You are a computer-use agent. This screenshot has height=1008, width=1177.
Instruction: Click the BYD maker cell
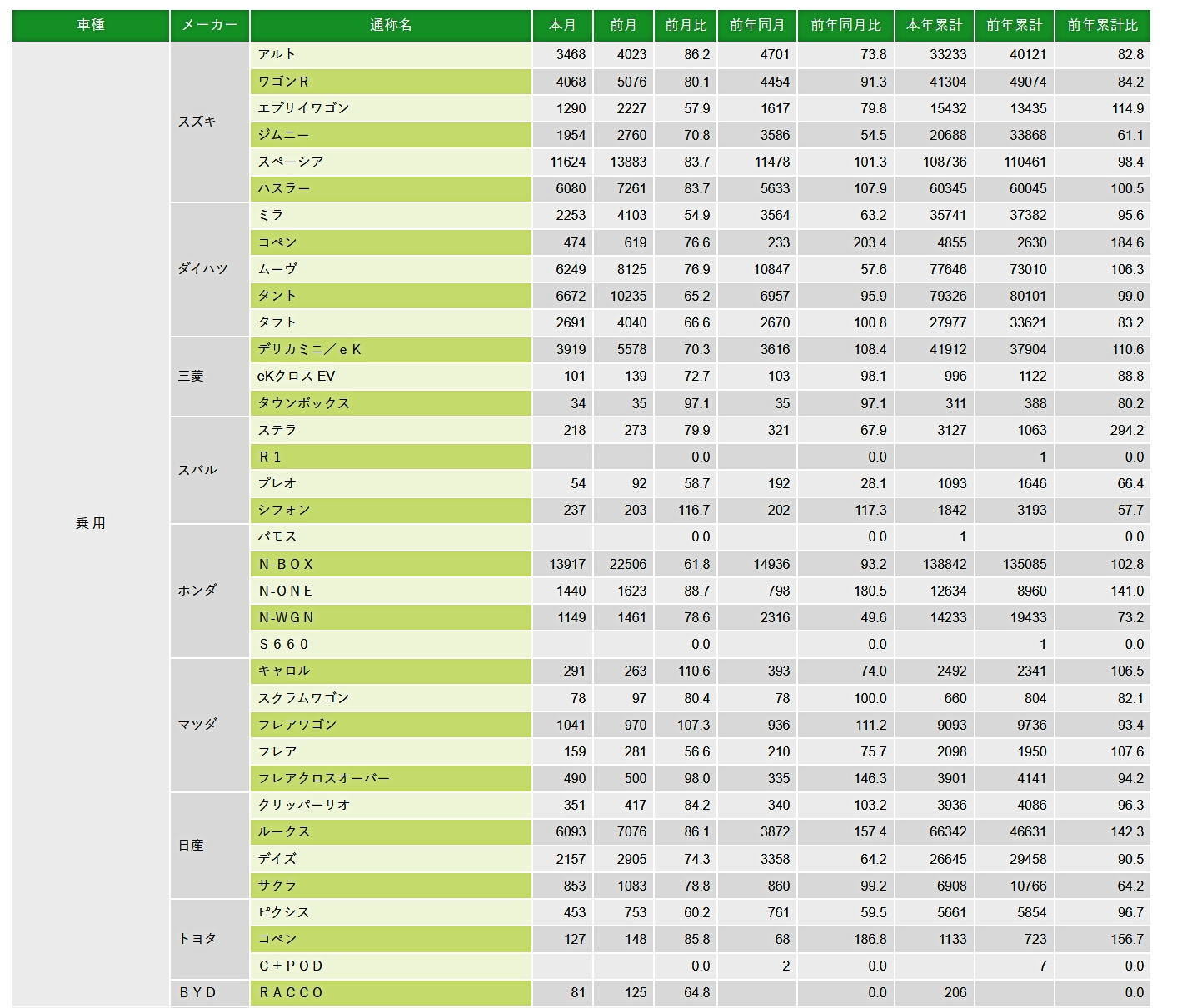pos(210,992)
